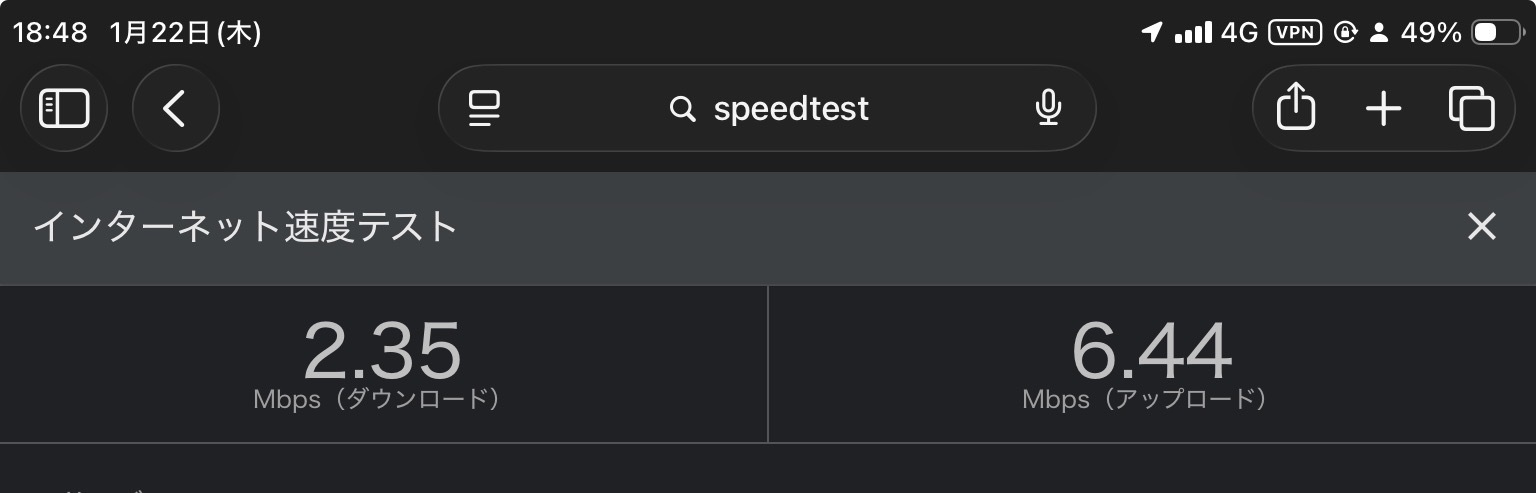1536x493 pixels.
Task: Click the magnifier icon beside speedtest
Action: click(682, 109)
